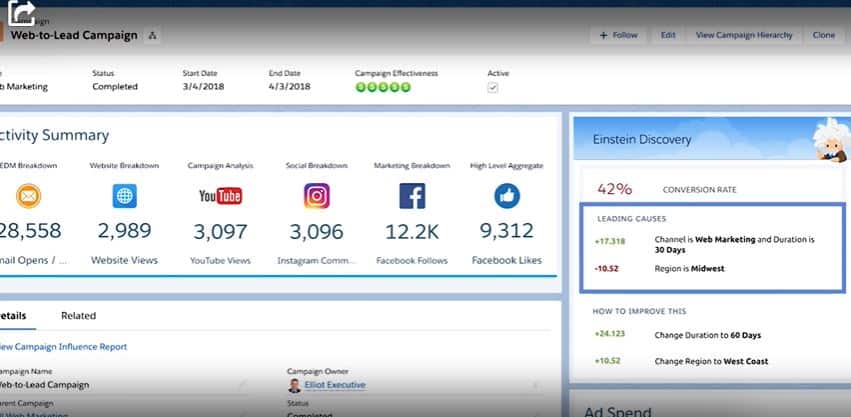Open View Campaign Hierarchy
The width and height of the screenshot is (851, 417).
pos(744,35)
